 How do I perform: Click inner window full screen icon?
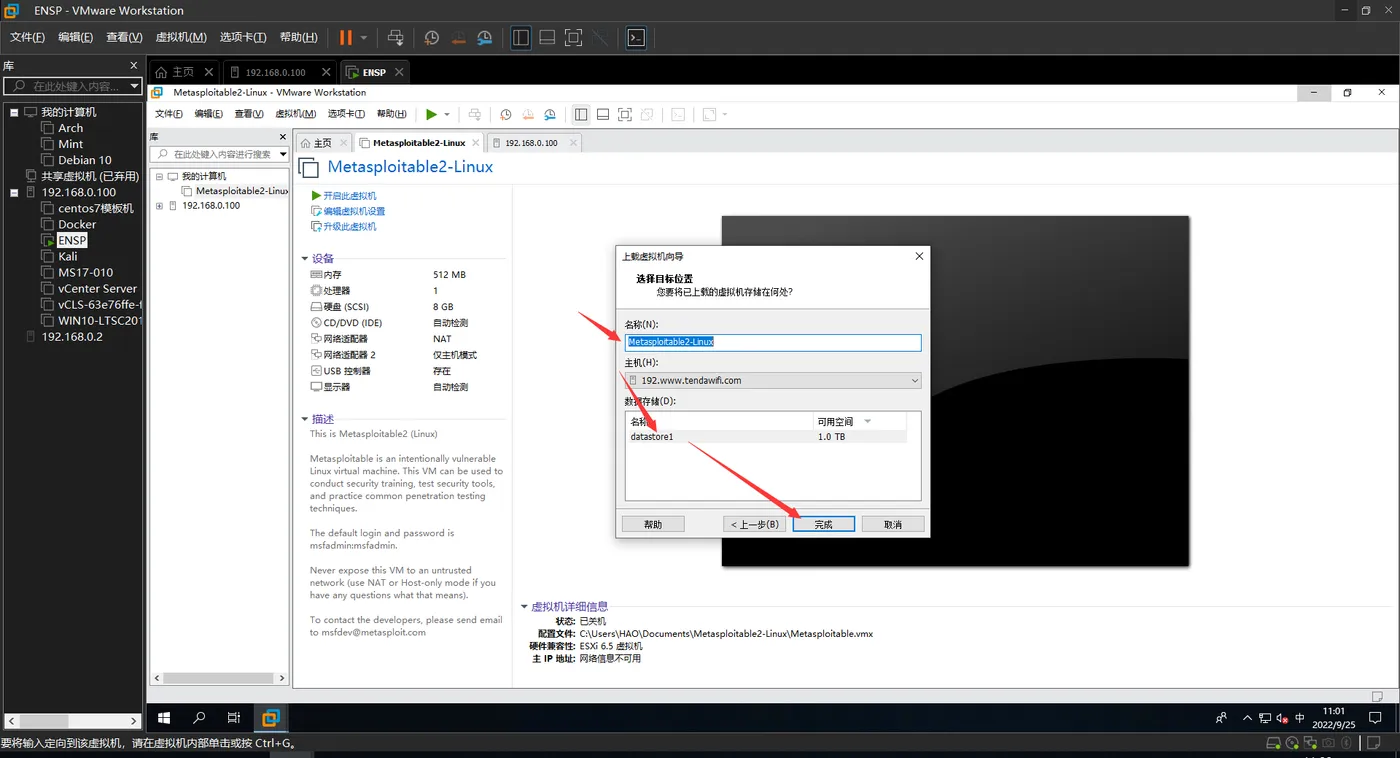pyautogui.click(x=625, y=115)
